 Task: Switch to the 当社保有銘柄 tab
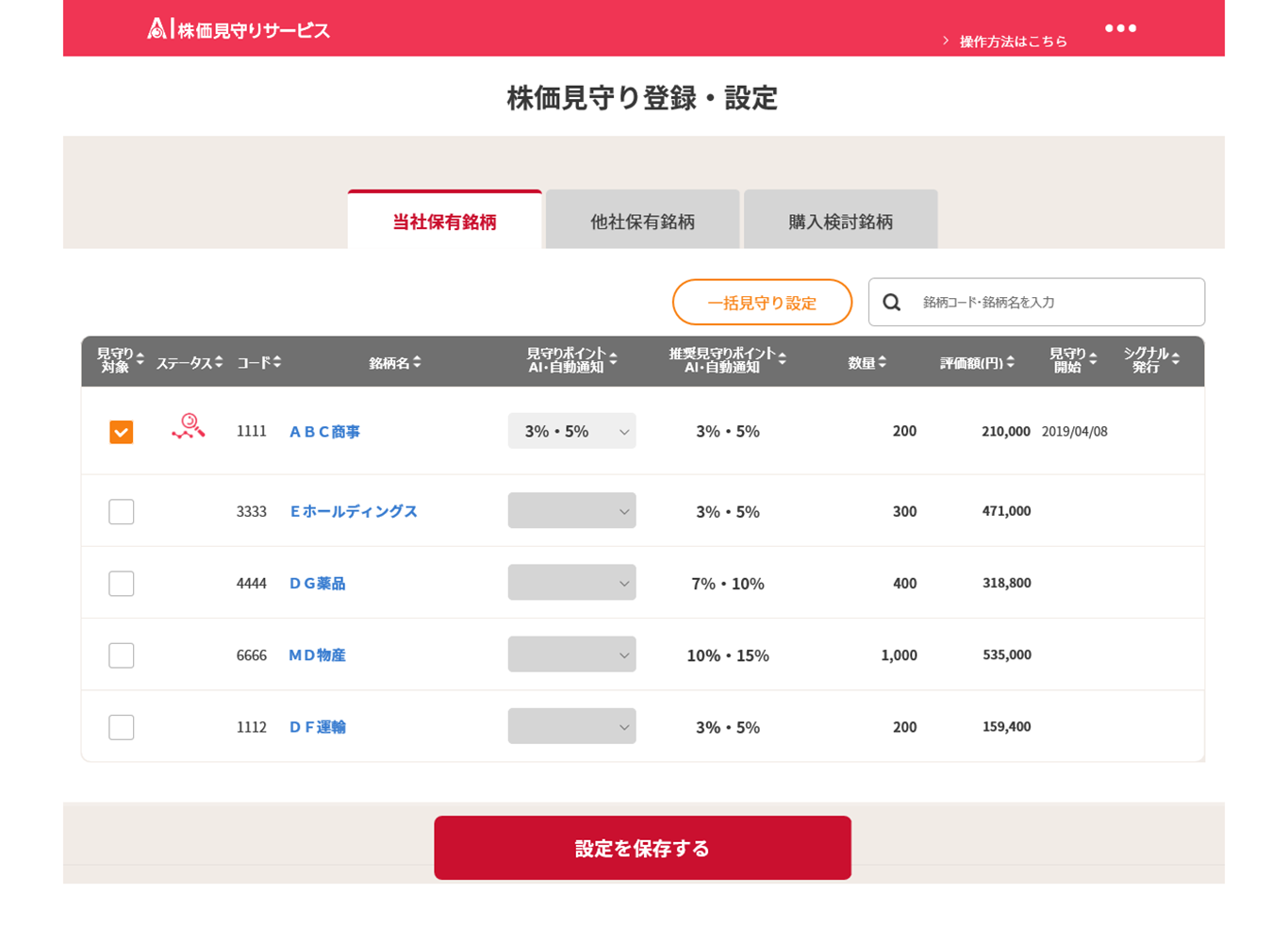pyautogui.click(x=445, y=221)
